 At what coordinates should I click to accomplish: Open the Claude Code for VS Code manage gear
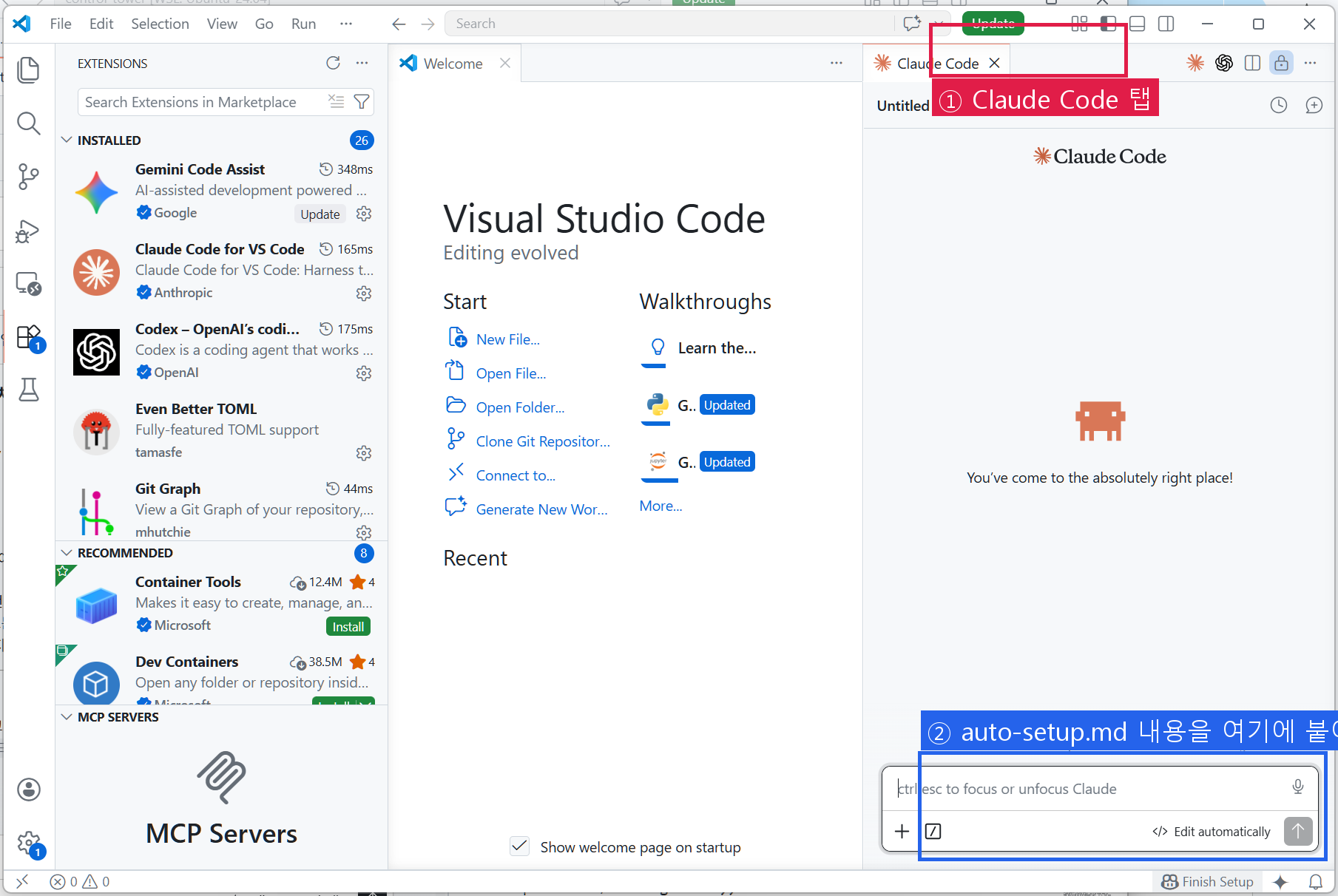tap(364, 293)
